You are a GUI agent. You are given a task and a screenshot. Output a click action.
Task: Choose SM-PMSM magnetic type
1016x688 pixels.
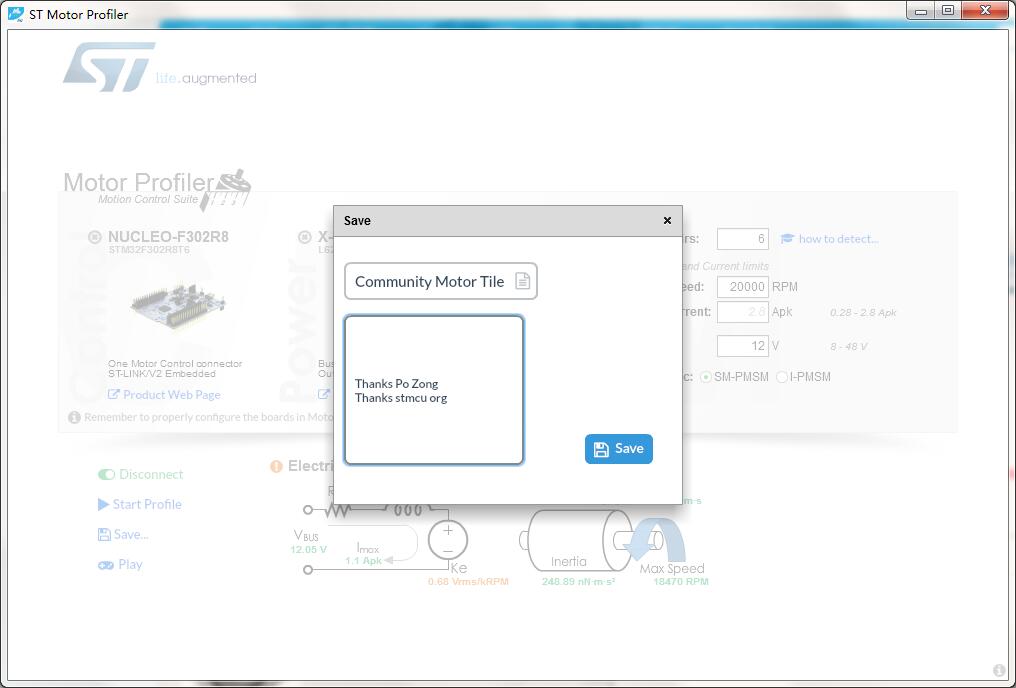(706, 377)
